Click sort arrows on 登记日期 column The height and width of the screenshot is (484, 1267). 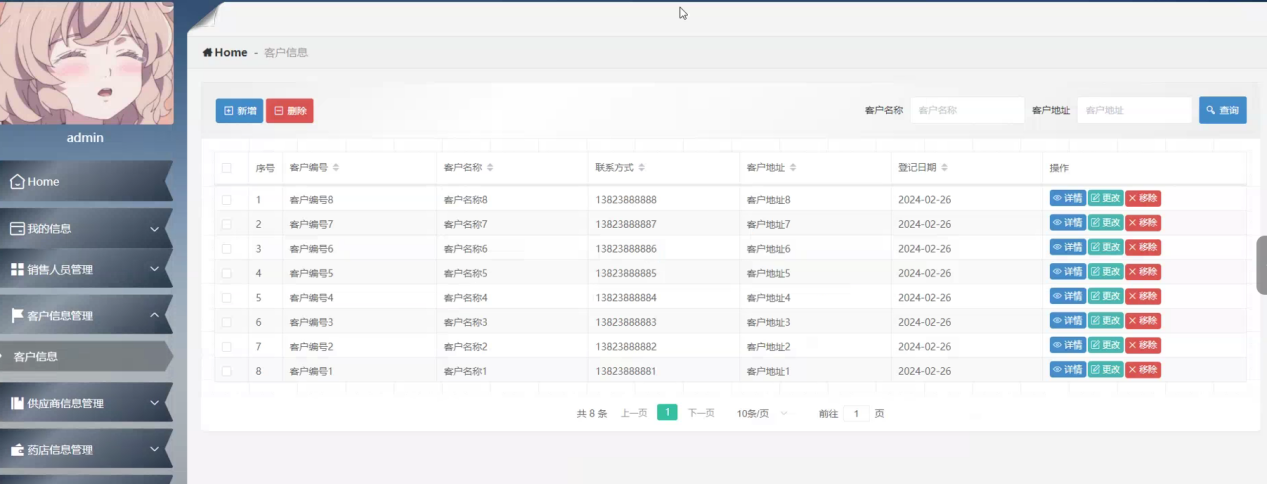(x=944, y=168)
